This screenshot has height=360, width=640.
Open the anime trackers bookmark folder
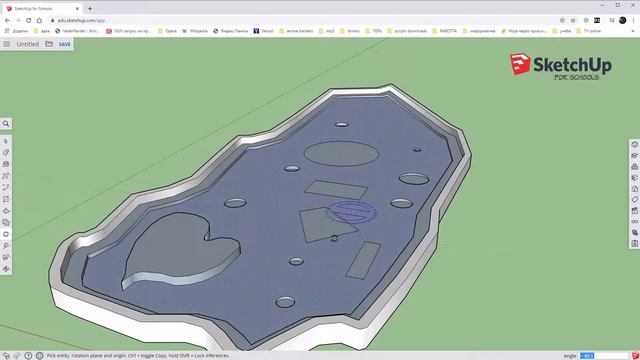click(296, 31)
